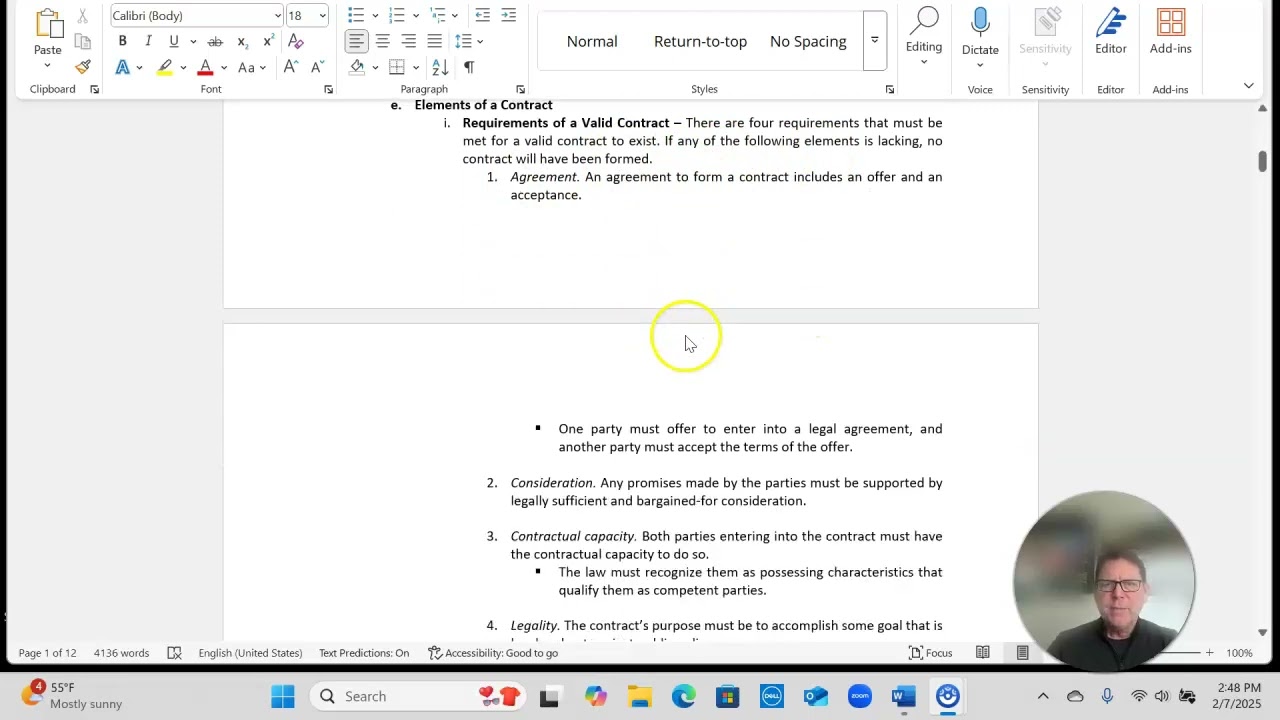Open the Windows Start menu
The width and height of the screenshot is (1280, 720).
(283, 696)
